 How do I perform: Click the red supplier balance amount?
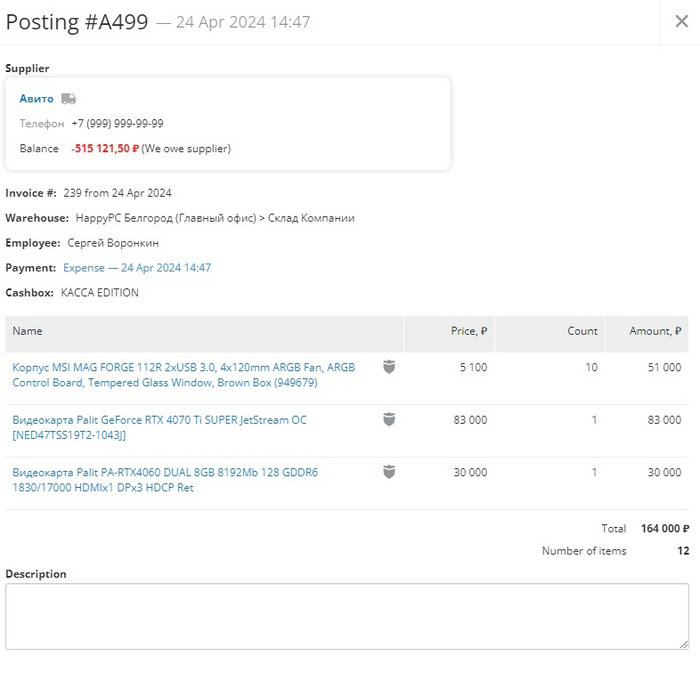coord(105,149)
